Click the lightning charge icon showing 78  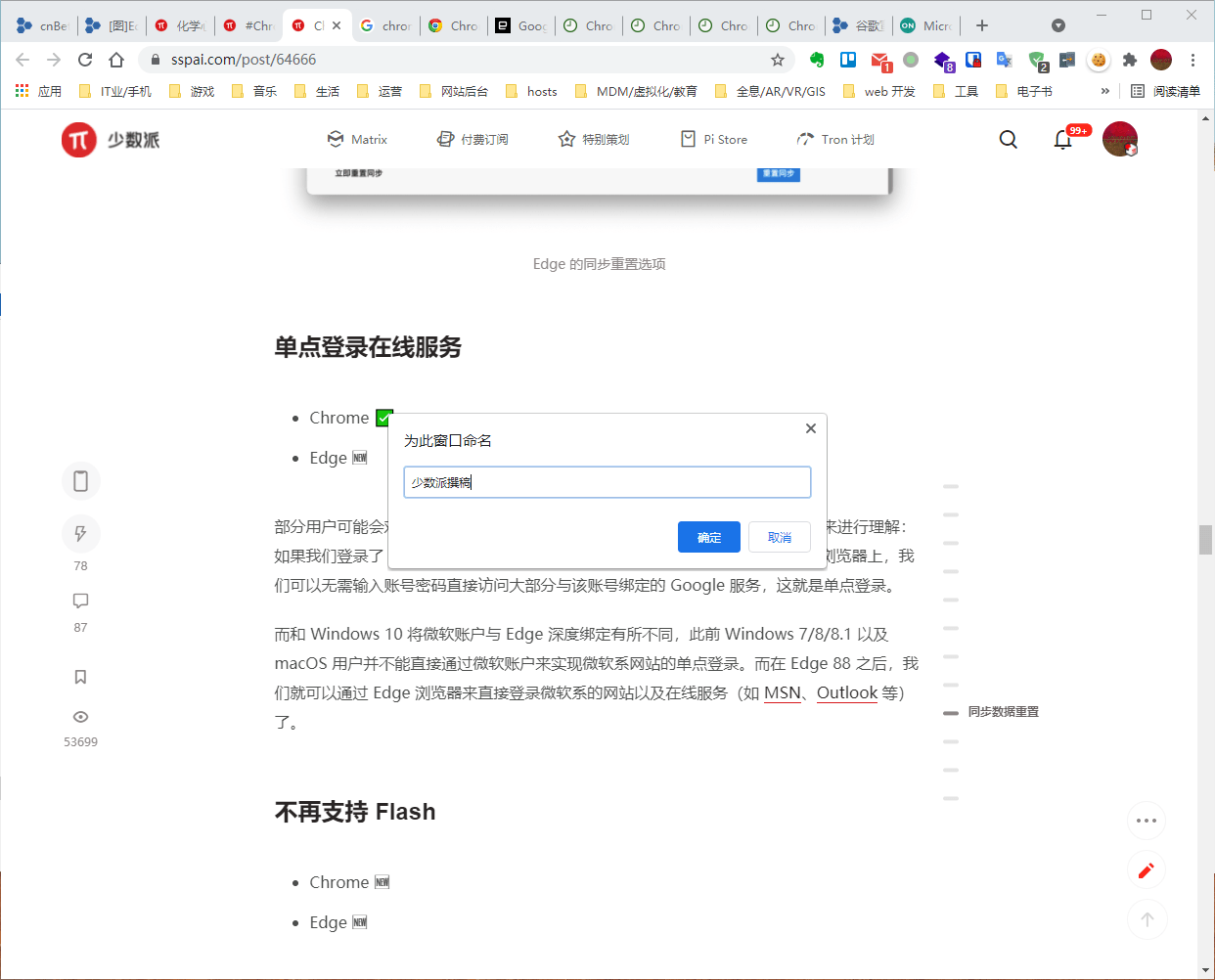tap(80, 533)
